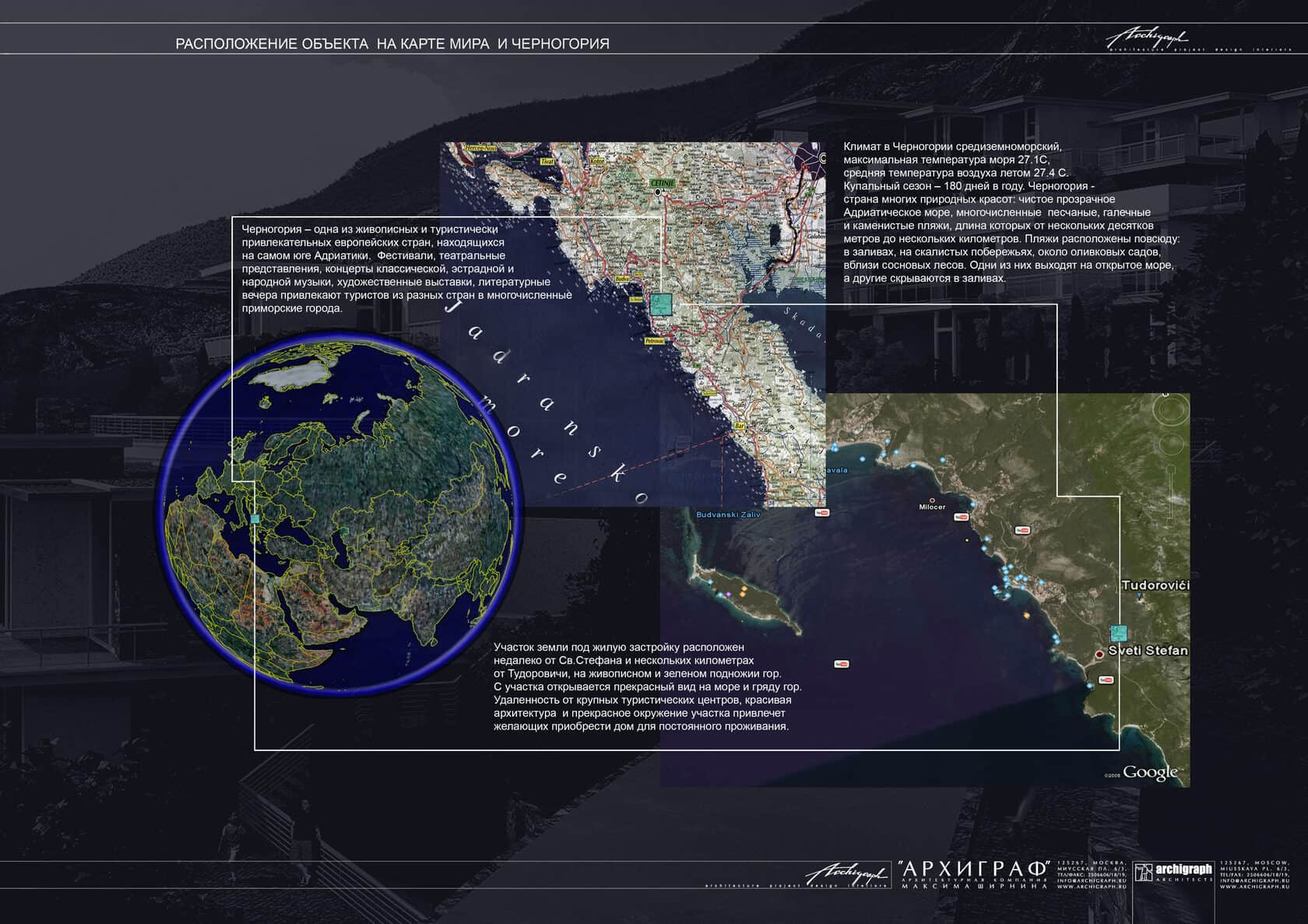The image size is (1308, 924).
Task: Click the "Milocer" map label
Action: (x=932, y=508)
